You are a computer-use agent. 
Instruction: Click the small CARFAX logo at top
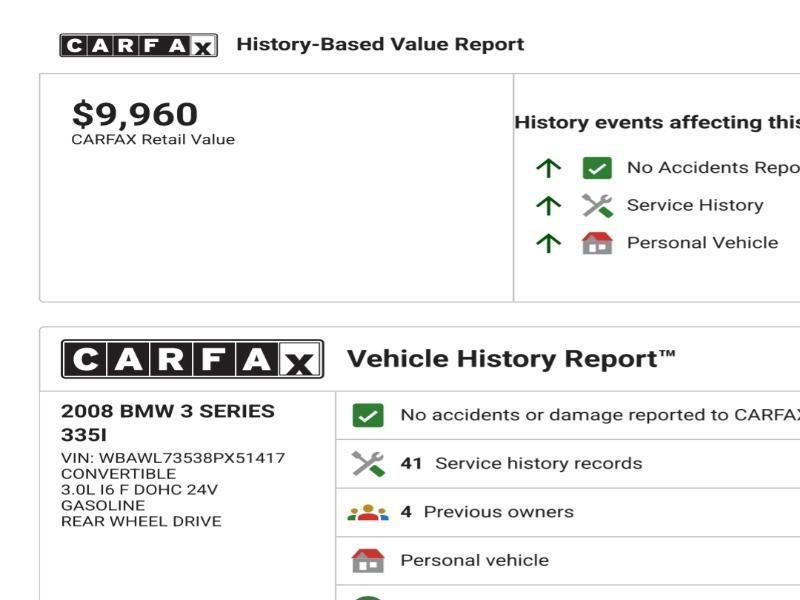coord(138,45)
